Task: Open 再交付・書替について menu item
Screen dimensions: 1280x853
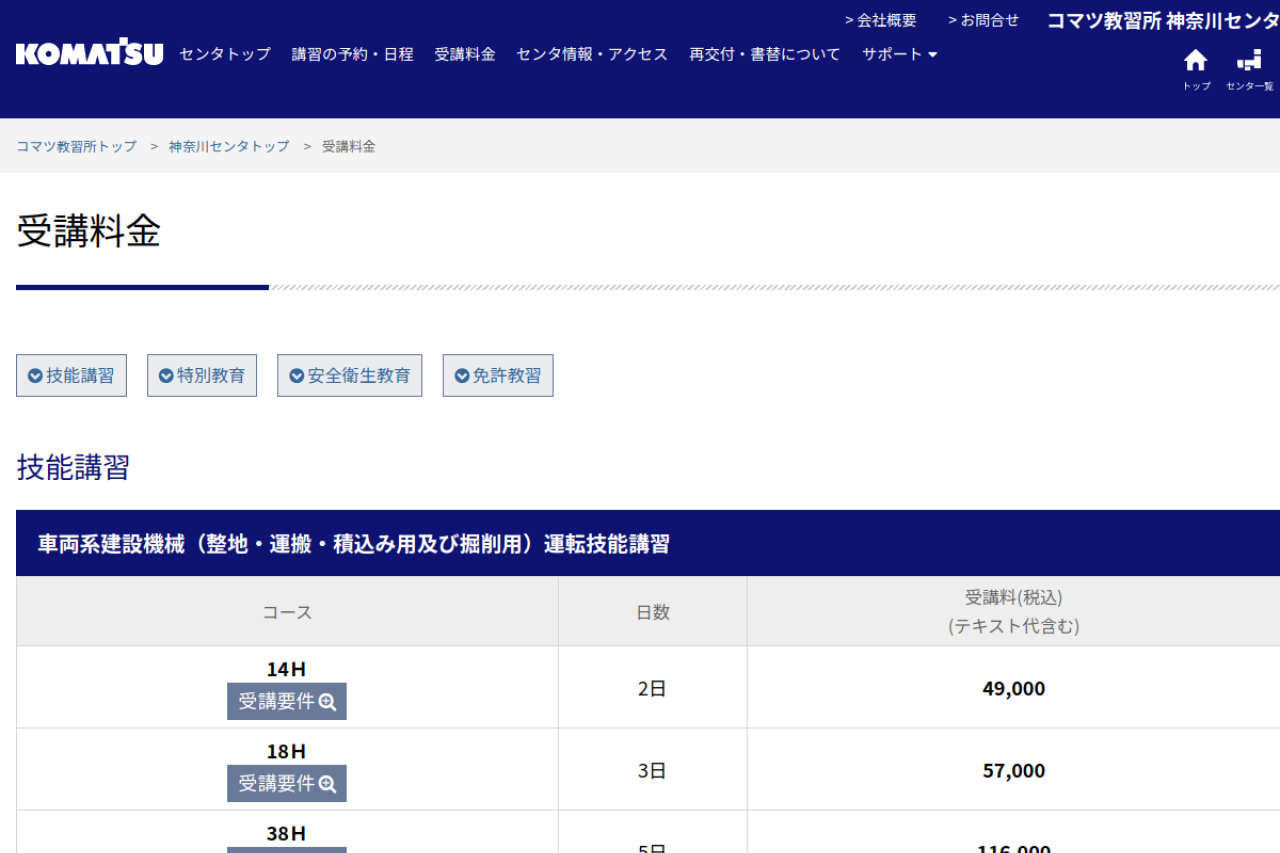Action: pos(765,54)
